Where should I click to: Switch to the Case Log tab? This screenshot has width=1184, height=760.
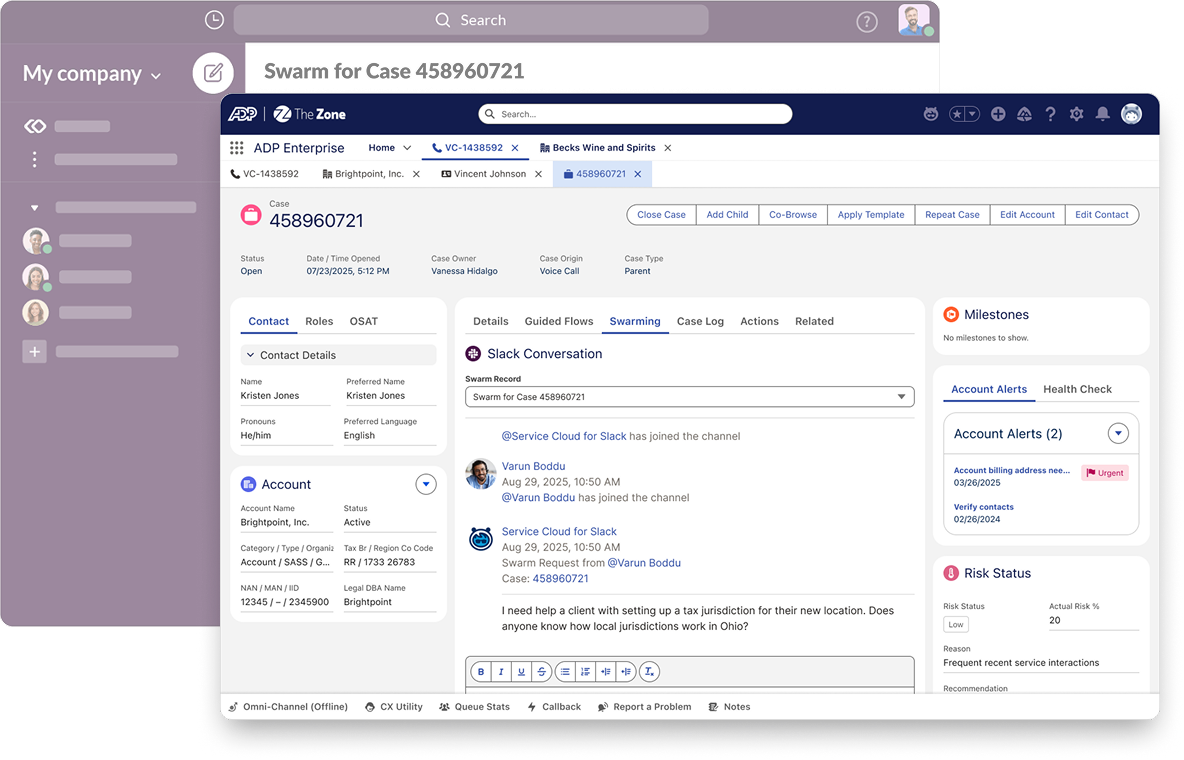click(x=700, y=321)
